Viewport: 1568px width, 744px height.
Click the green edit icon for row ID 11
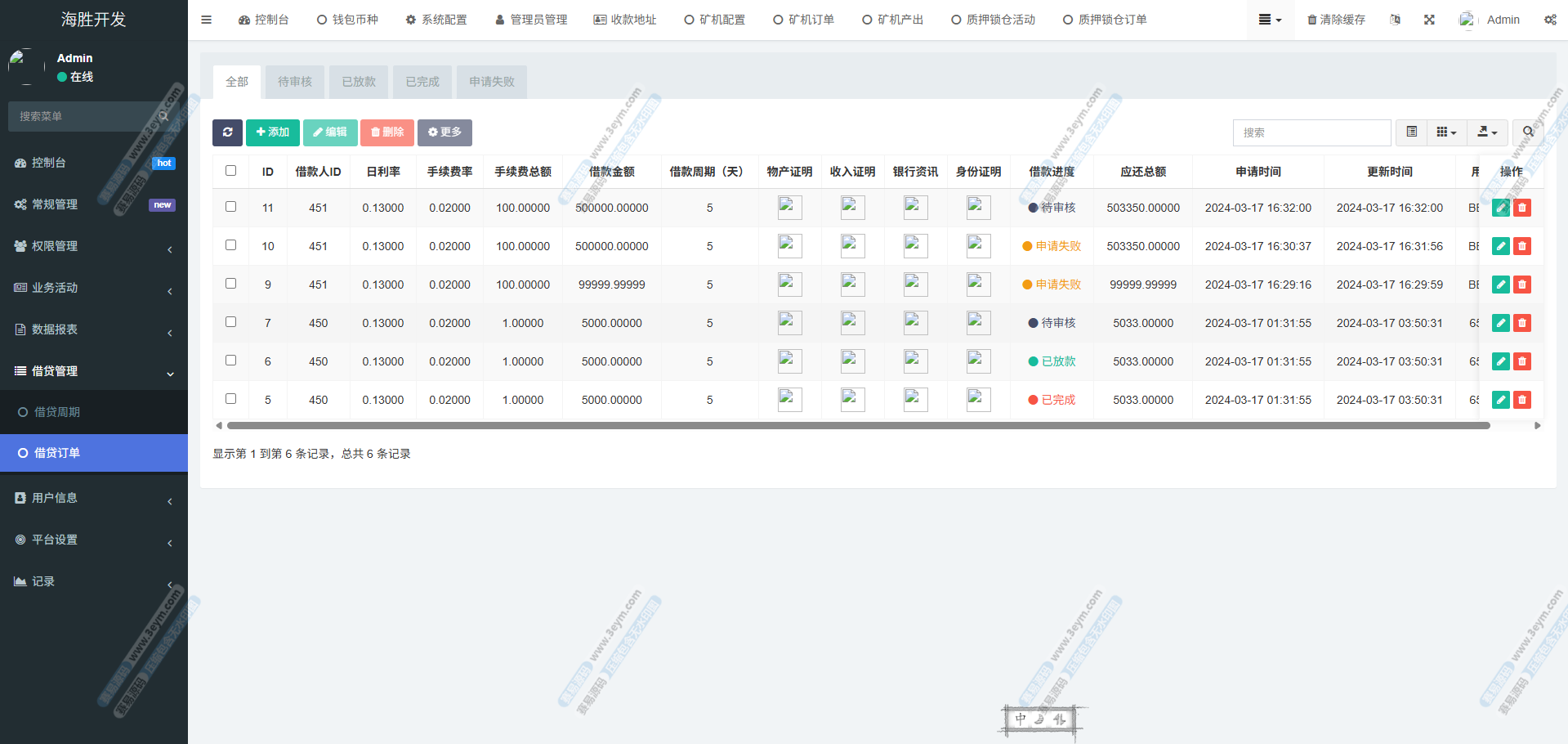[1500, 208]
